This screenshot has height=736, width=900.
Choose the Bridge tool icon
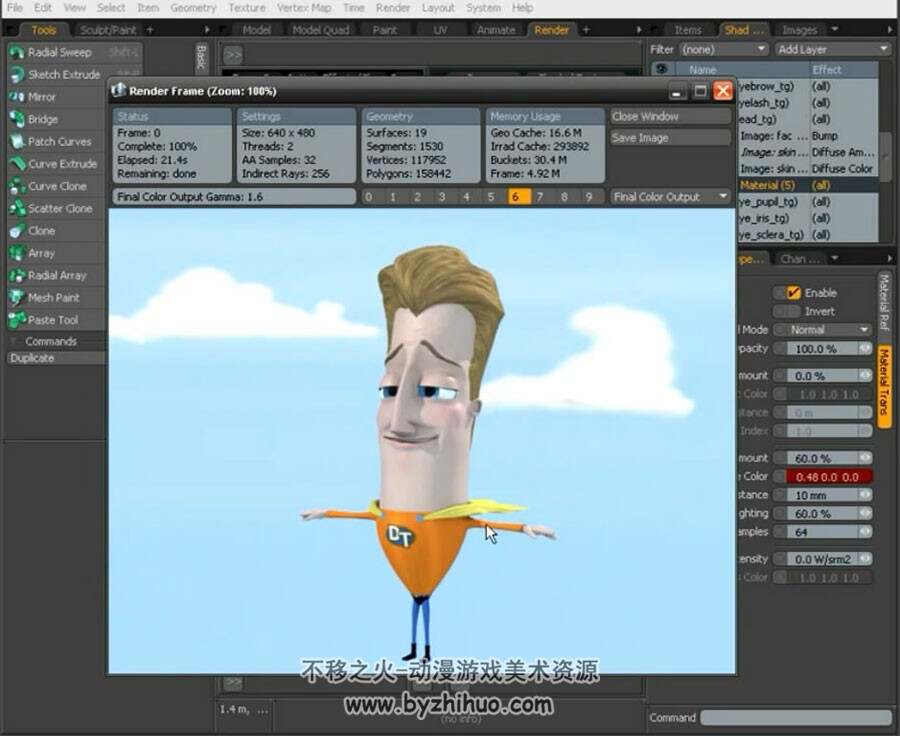(x=17, y=119)
